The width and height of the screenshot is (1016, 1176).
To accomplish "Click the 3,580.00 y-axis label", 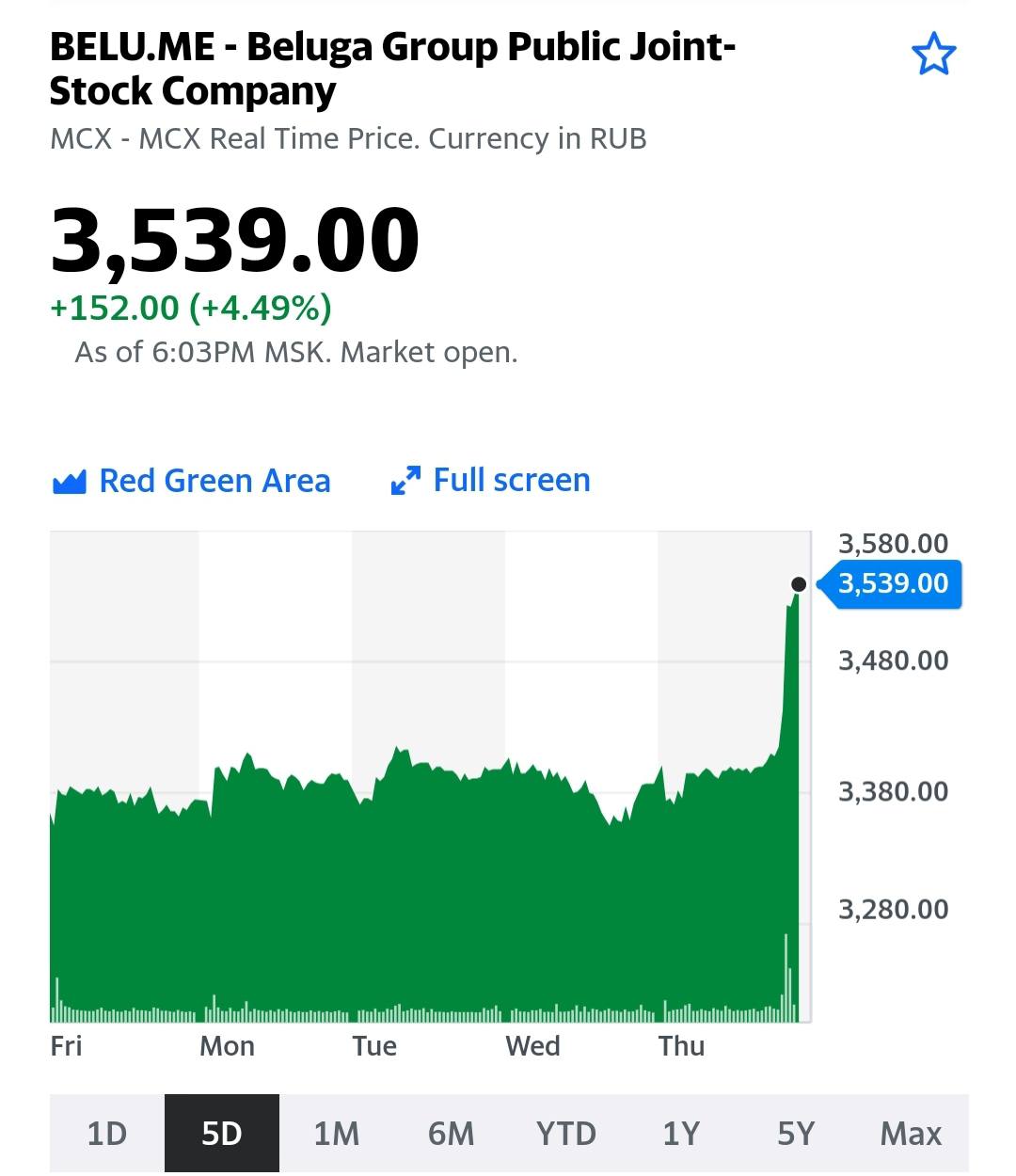I will (894, 544).
